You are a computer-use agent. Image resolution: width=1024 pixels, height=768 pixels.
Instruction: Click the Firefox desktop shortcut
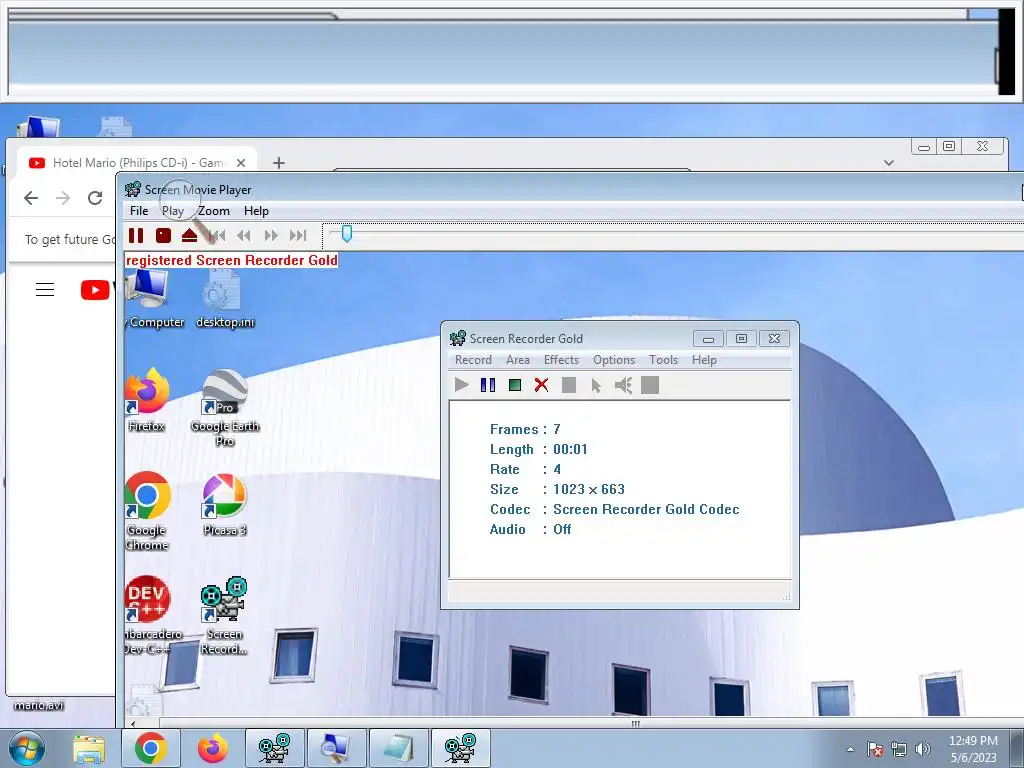pos(147,400)
